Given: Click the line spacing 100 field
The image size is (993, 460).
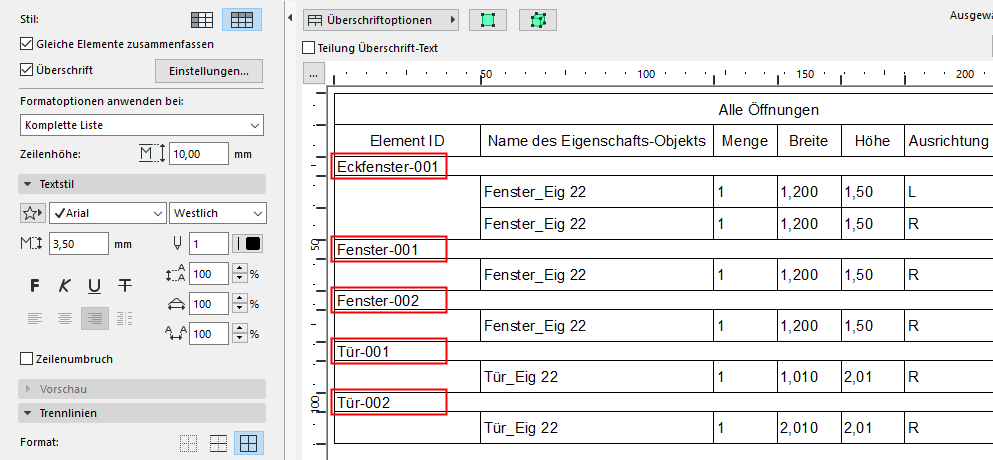Looking at the screenshot, I should tap(209, 274).
